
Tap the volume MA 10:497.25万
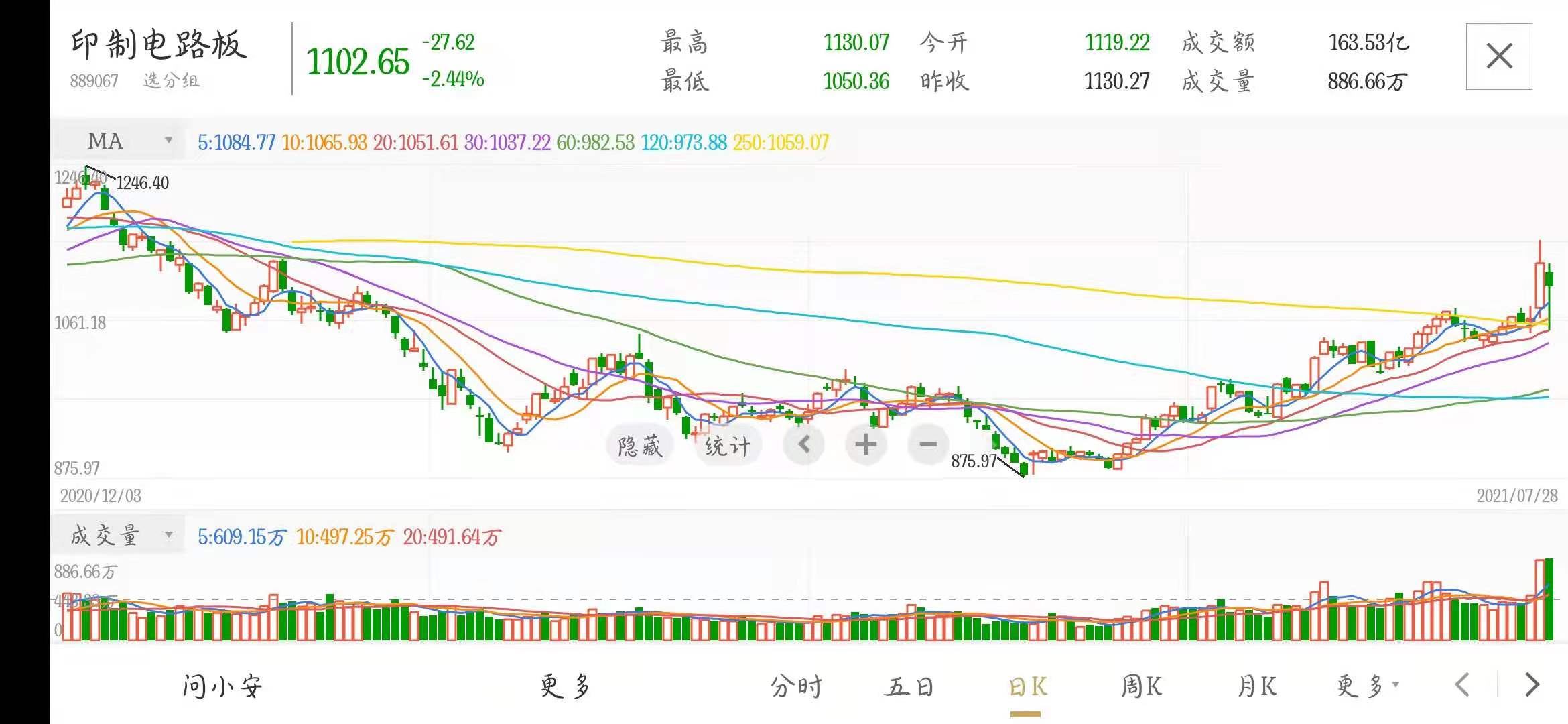pos(344,537)
